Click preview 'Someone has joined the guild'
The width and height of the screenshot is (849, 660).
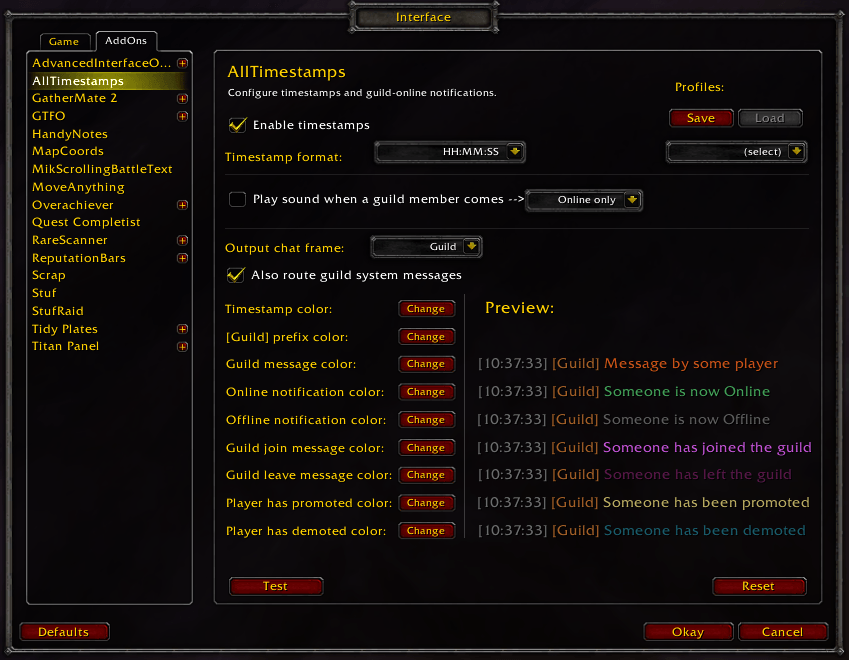coord(707,447)
